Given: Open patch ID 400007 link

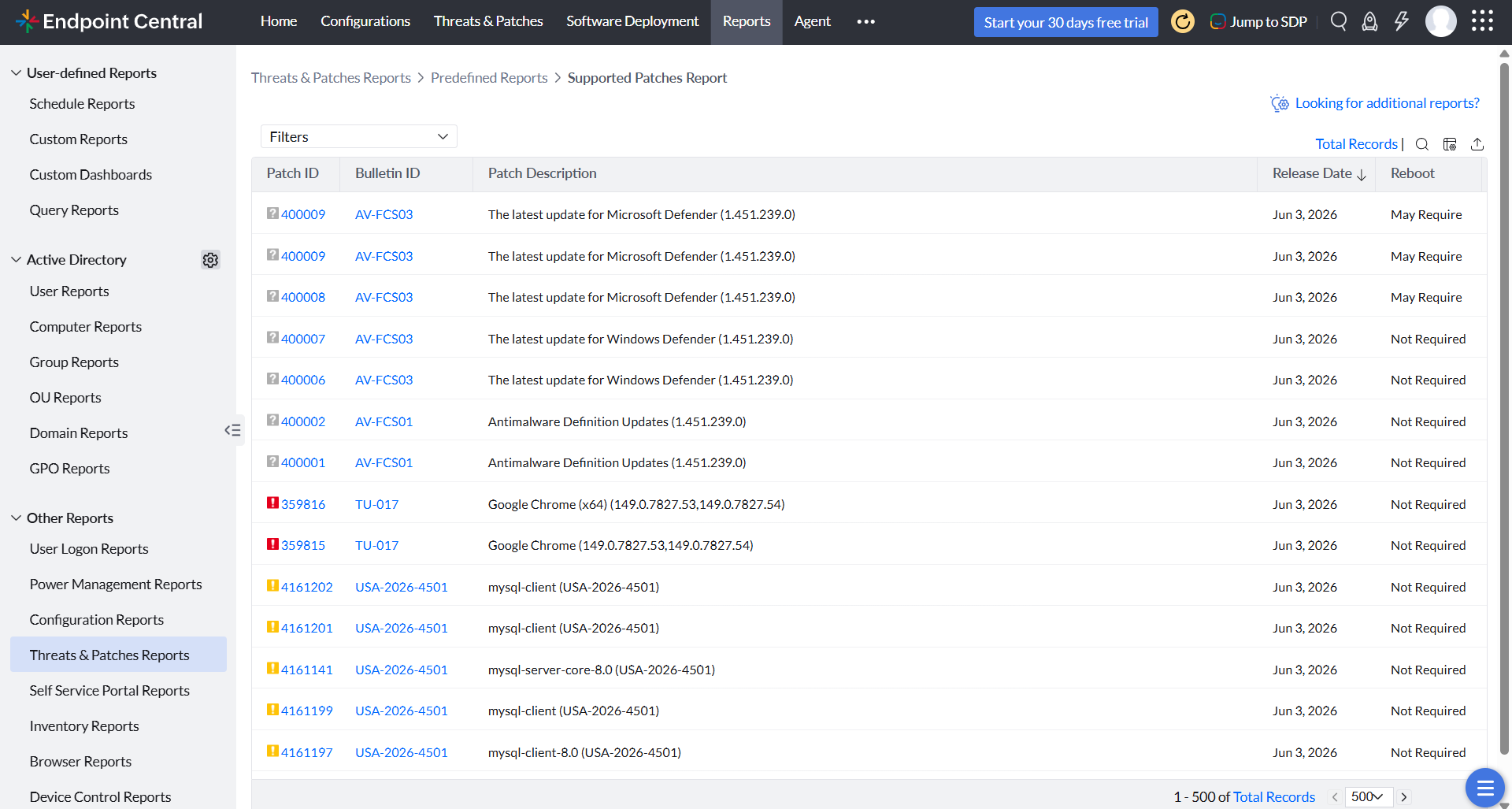Looking at the screenshot, I should click(303, 339).
